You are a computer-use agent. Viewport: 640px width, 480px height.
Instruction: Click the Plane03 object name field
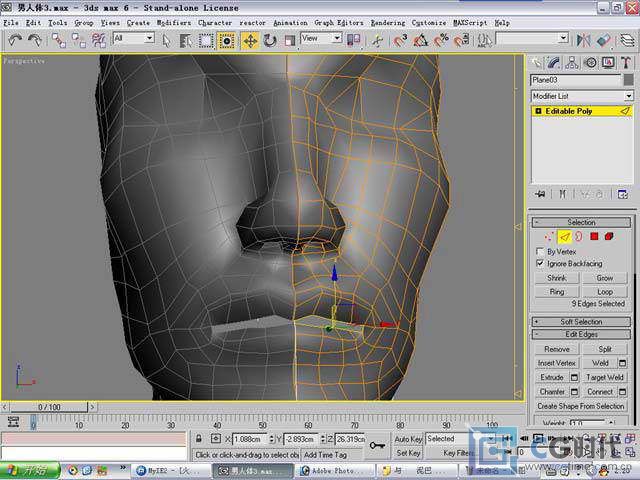click(x=576, y=80)
